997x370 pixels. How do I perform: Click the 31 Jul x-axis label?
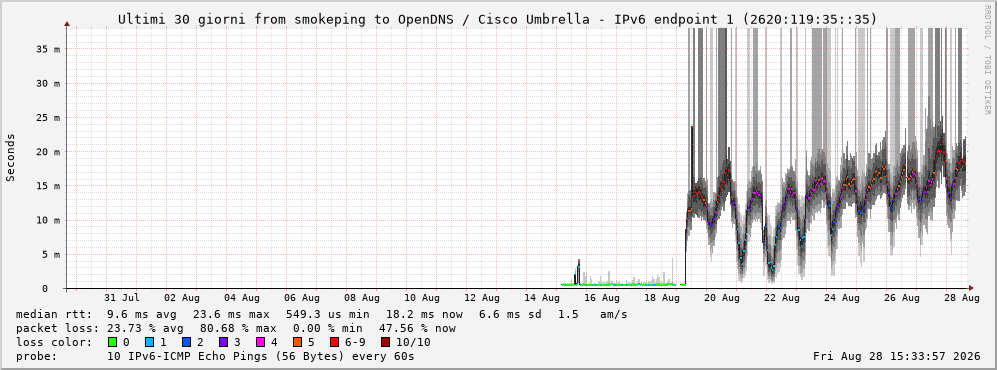click(122, 298)
